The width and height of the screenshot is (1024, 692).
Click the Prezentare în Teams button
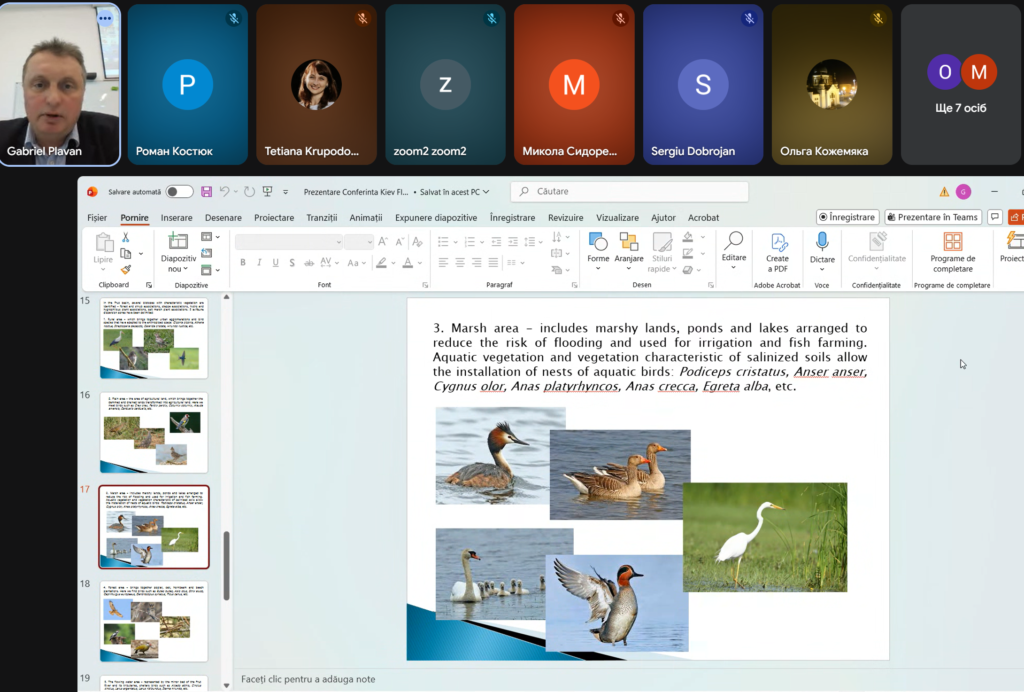coord(932,217)
